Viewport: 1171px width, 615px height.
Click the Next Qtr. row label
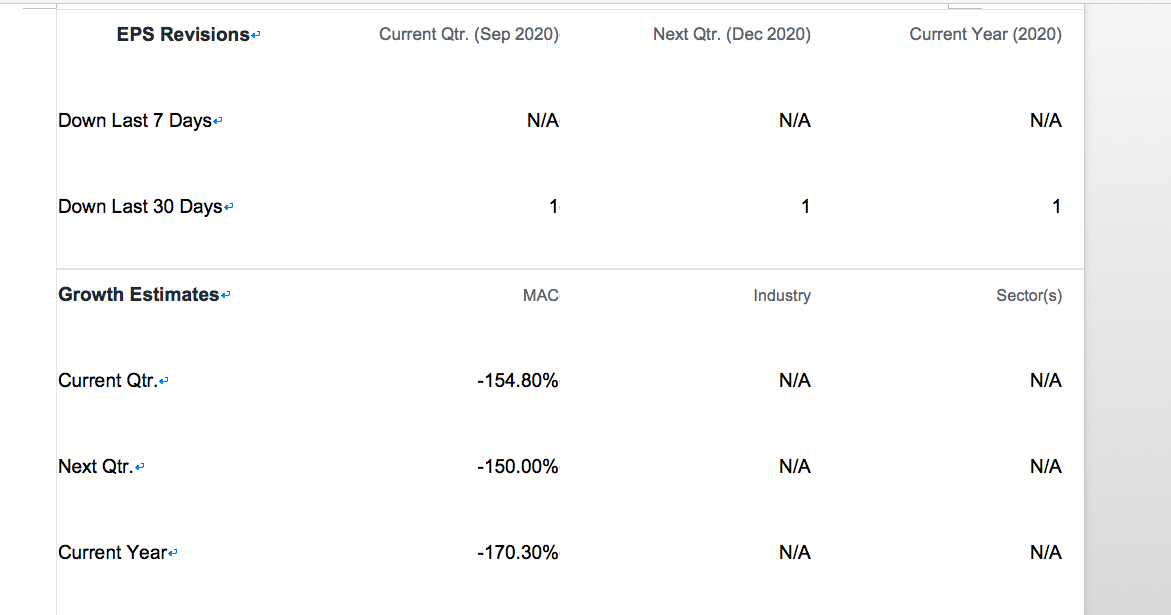tap(96, 466)
